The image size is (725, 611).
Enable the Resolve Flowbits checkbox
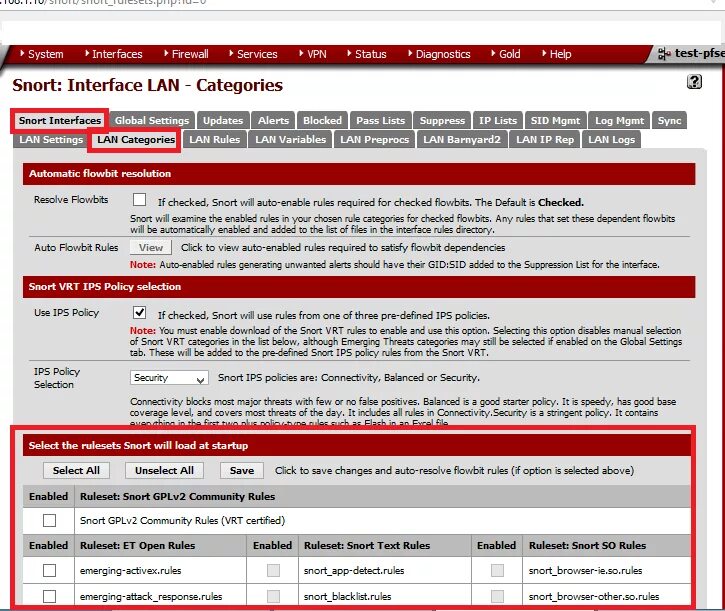(x=139, y=200)
